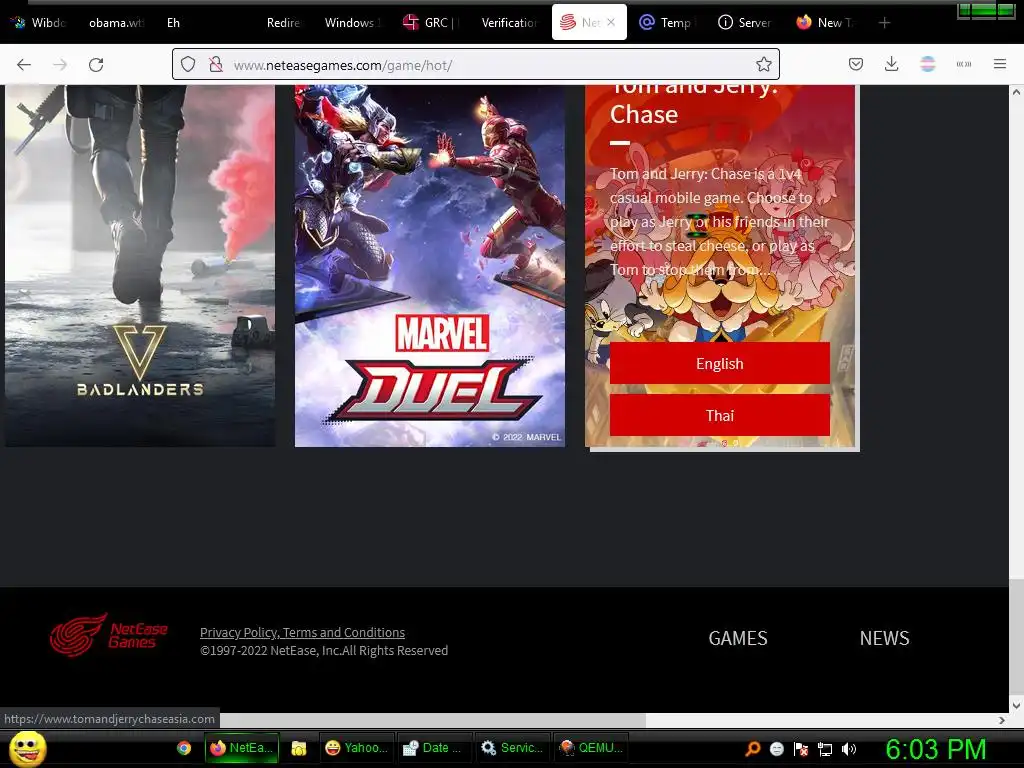Close the active NetEase tab
This screenshot has width=1024, height=768.
611,22
